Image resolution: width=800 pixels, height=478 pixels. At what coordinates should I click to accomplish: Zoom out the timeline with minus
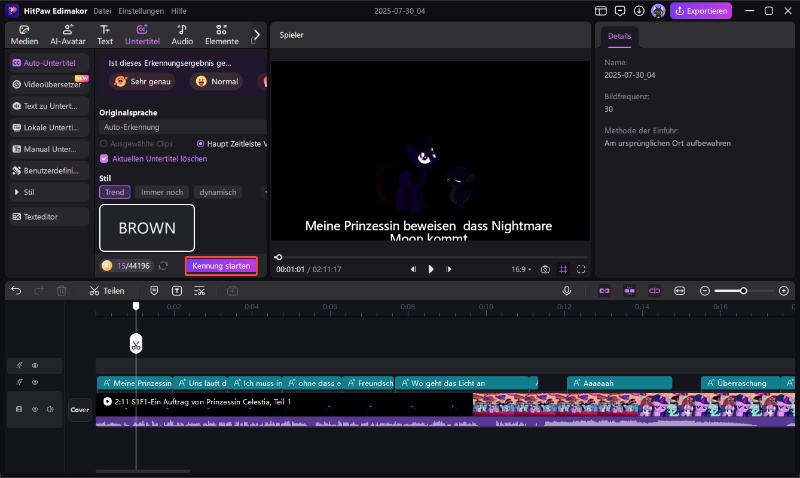pos(705,291)
